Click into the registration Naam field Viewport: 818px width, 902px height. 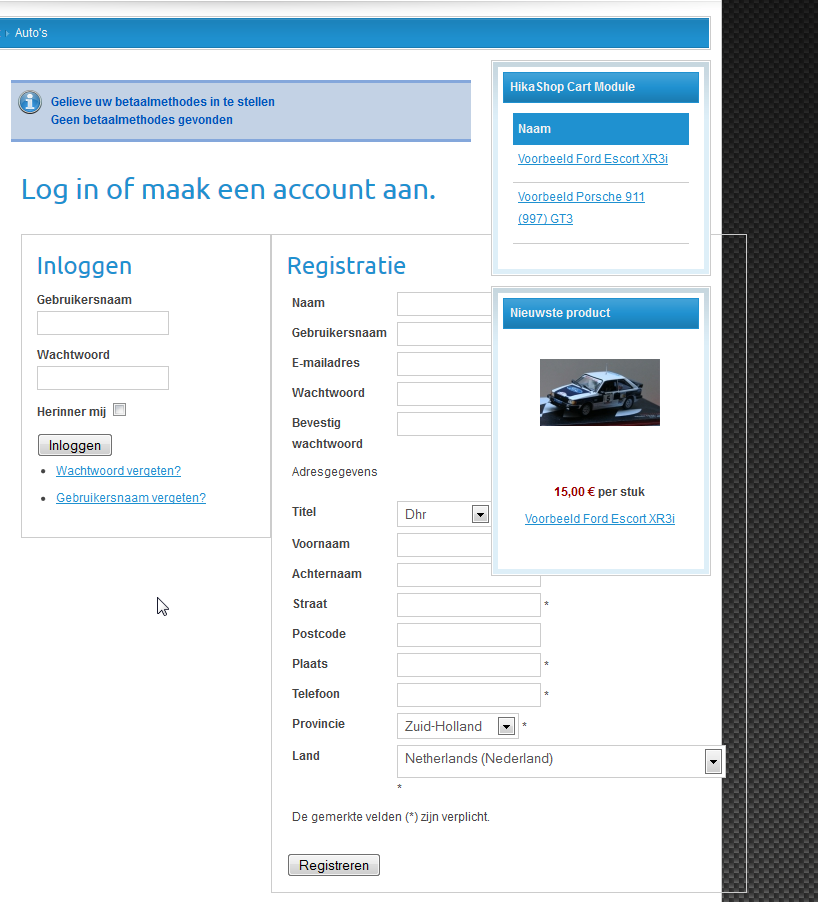pos(444,304)
